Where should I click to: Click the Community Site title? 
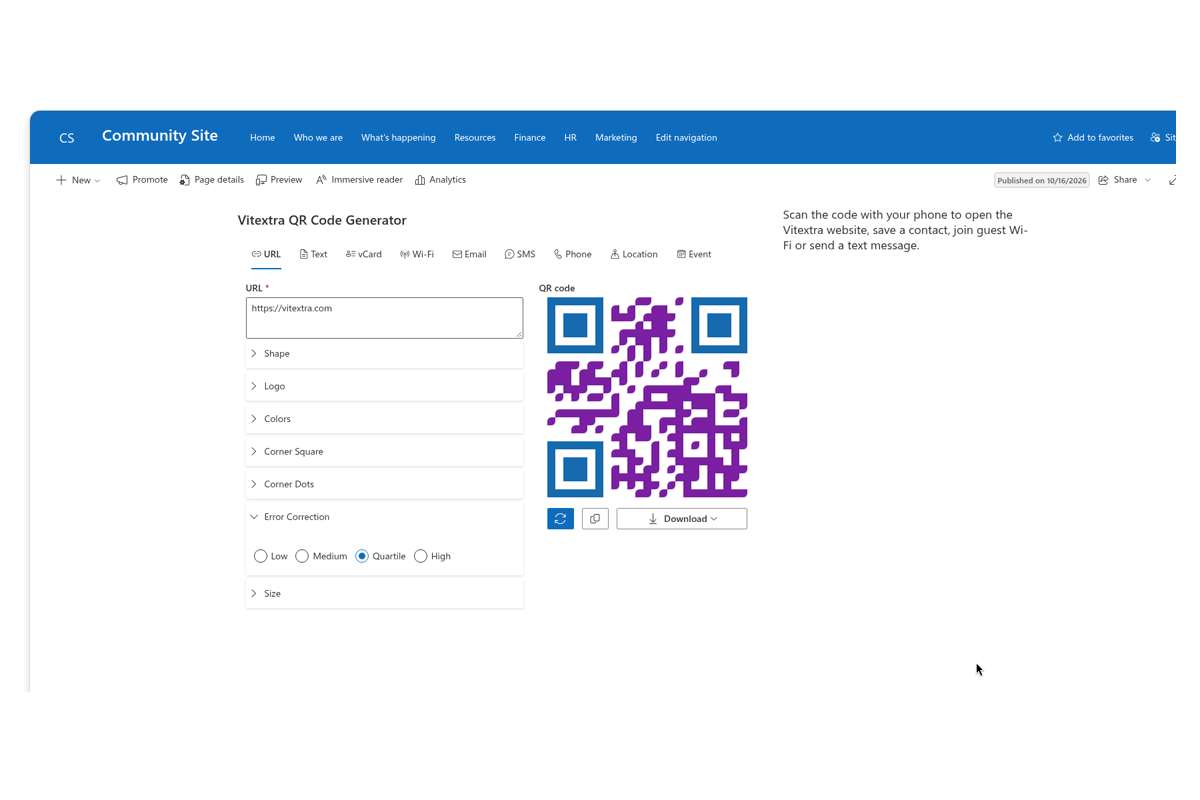(160, 136)
